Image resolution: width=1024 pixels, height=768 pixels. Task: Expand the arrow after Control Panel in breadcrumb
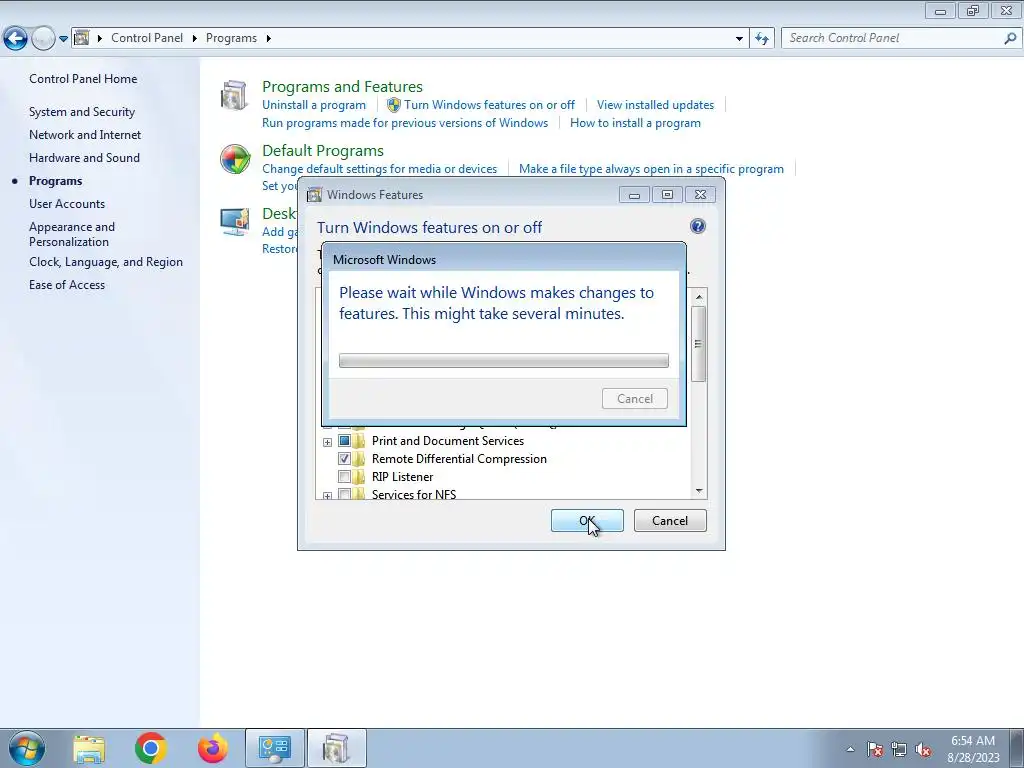point(195,39)
